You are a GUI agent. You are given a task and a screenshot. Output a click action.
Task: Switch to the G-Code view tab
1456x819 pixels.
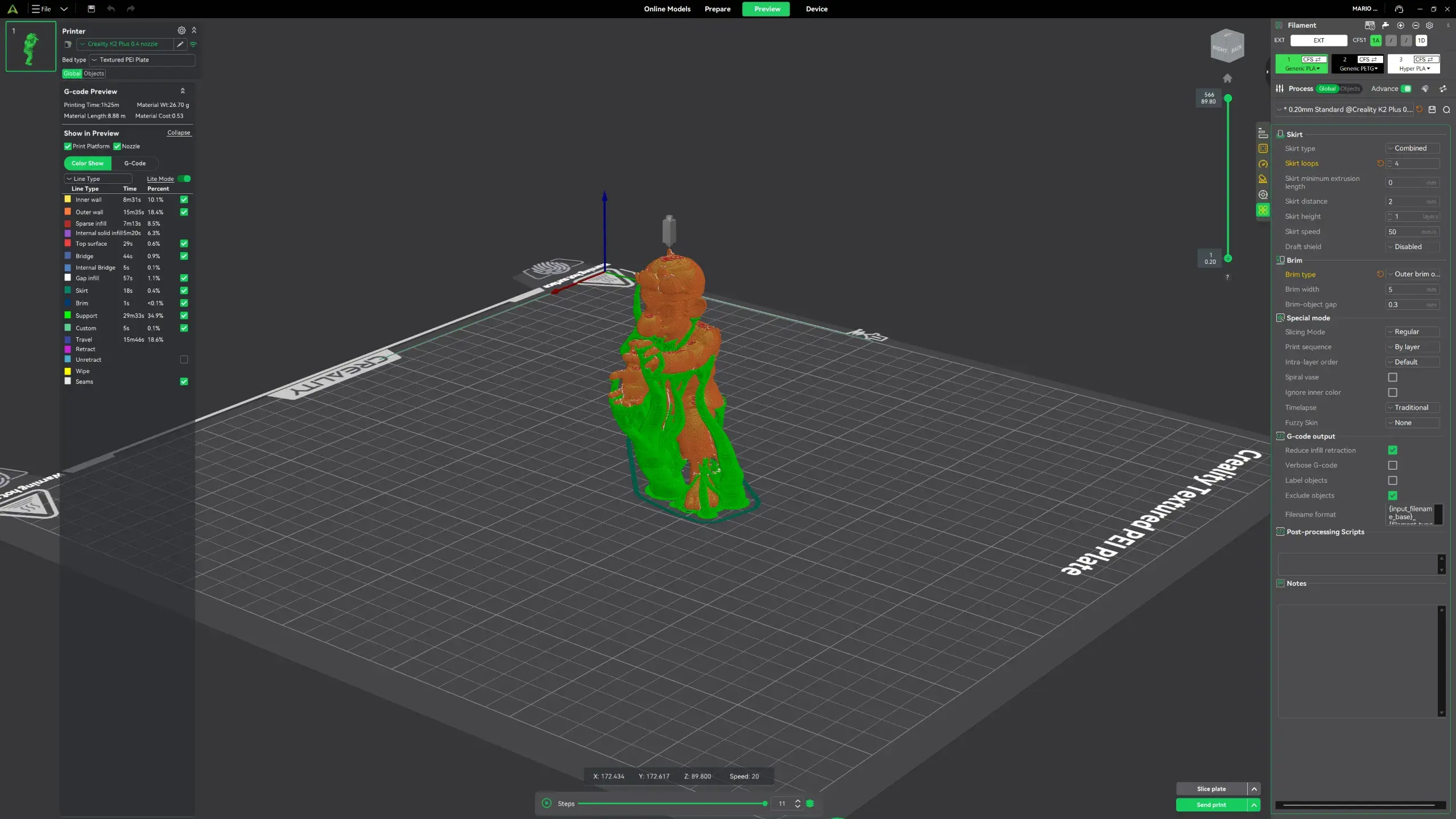(x=135, y=163)
